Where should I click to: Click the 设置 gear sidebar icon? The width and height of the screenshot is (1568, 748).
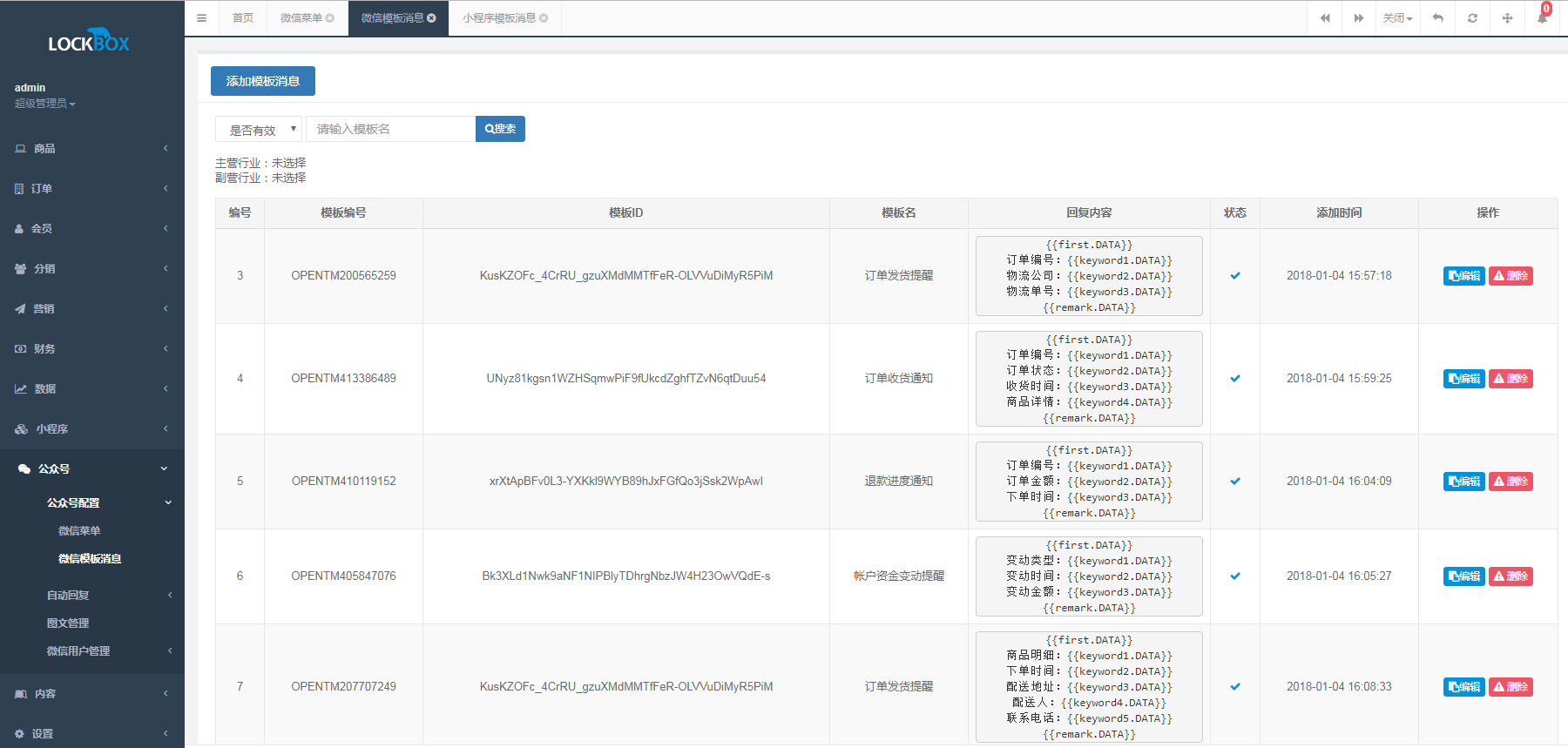point(19,734)
